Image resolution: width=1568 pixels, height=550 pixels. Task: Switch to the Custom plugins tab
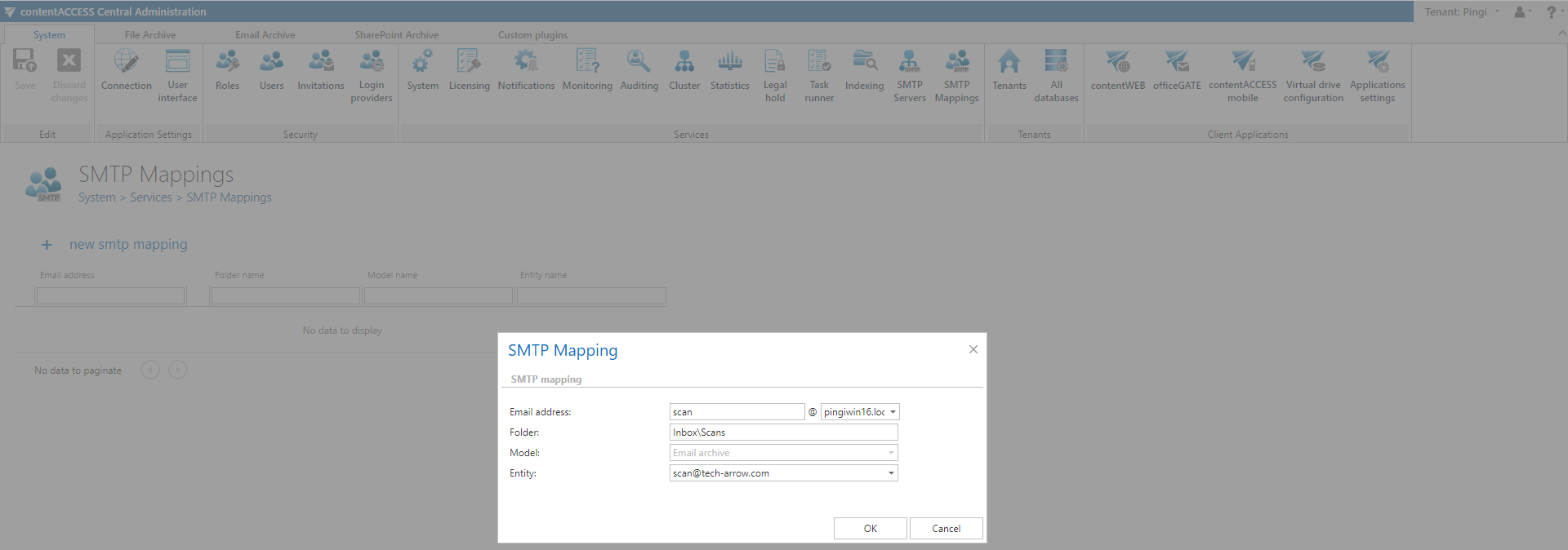(532, 35)
